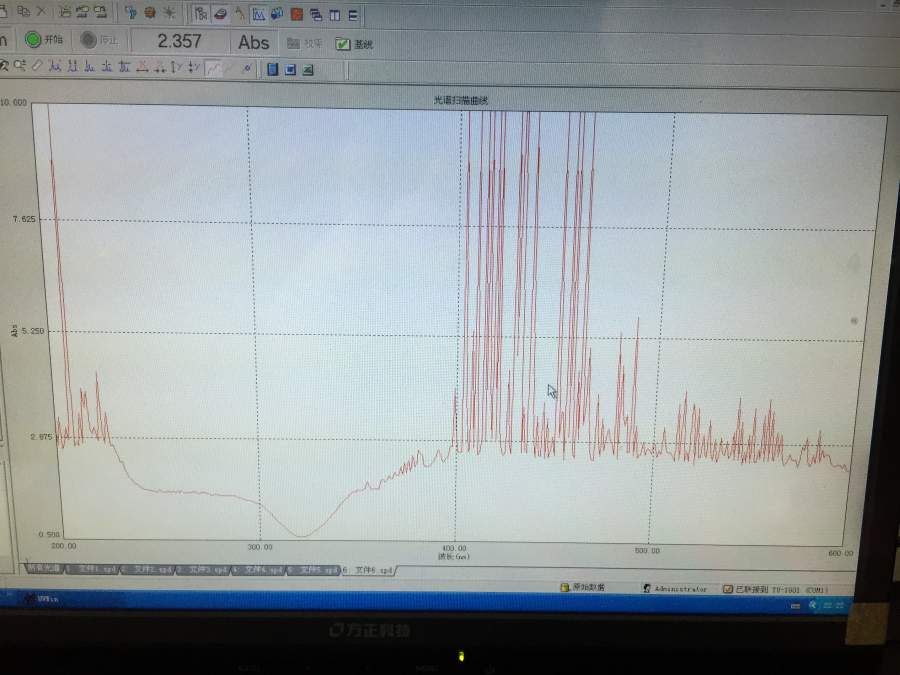Viewport: 900px width, 675px height.
Task: Click the second peak/valley icon in graph toolbar
Action: [x=72, y=67]
